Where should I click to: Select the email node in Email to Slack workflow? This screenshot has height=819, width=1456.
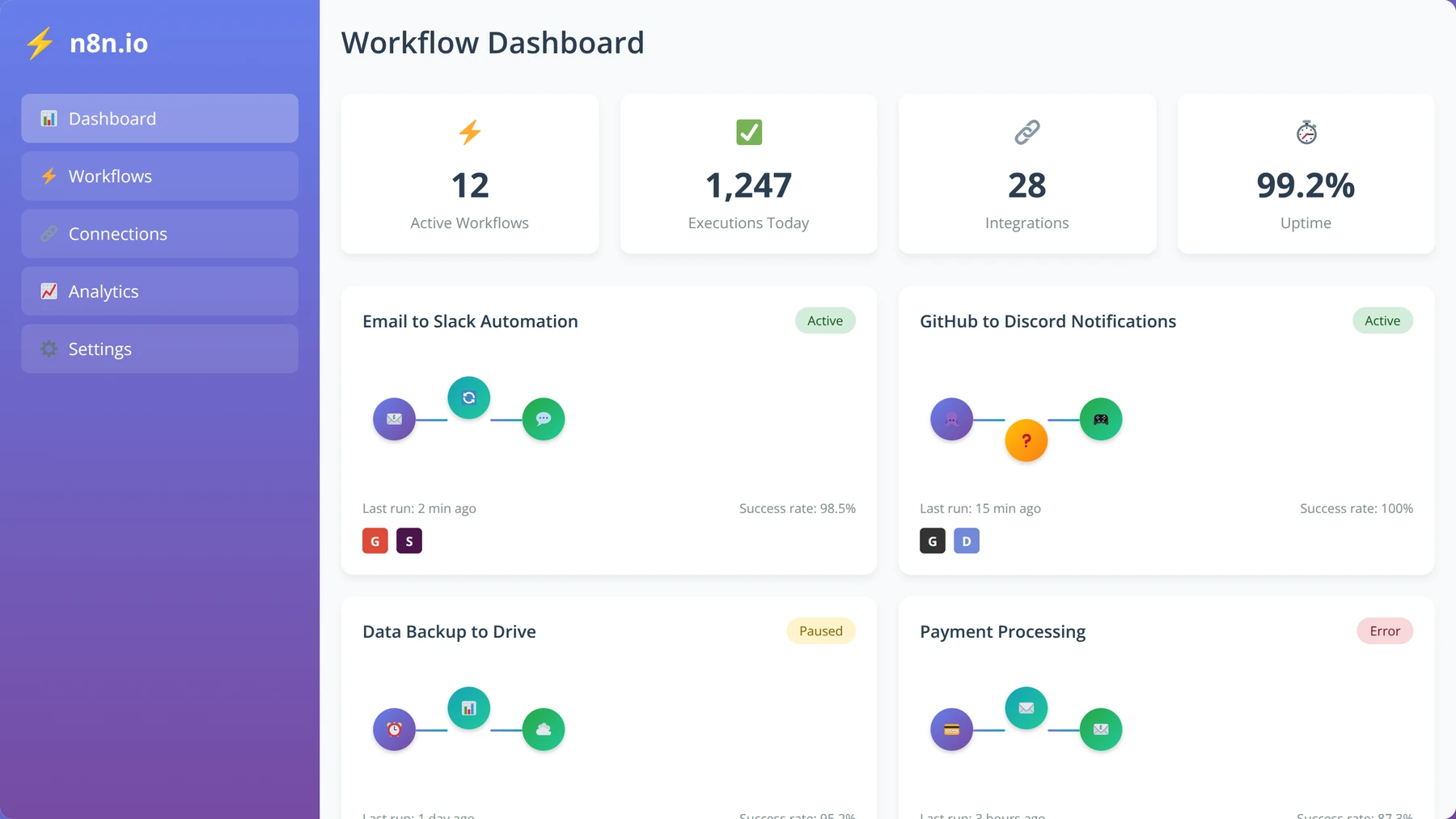[x=394, y=419]
